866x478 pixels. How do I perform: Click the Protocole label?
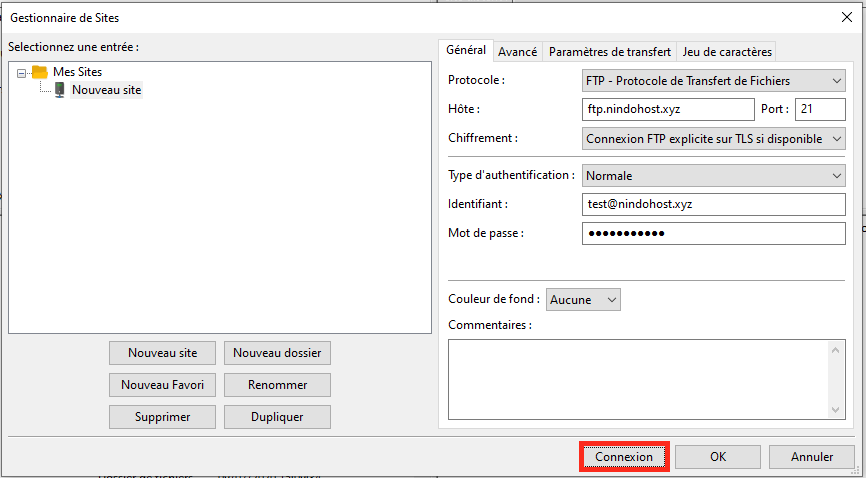click(x=477, y=80)
